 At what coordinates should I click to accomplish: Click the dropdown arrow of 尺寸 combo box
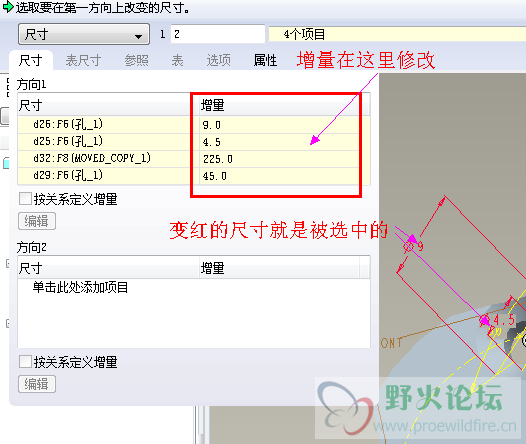coord(138,36)
